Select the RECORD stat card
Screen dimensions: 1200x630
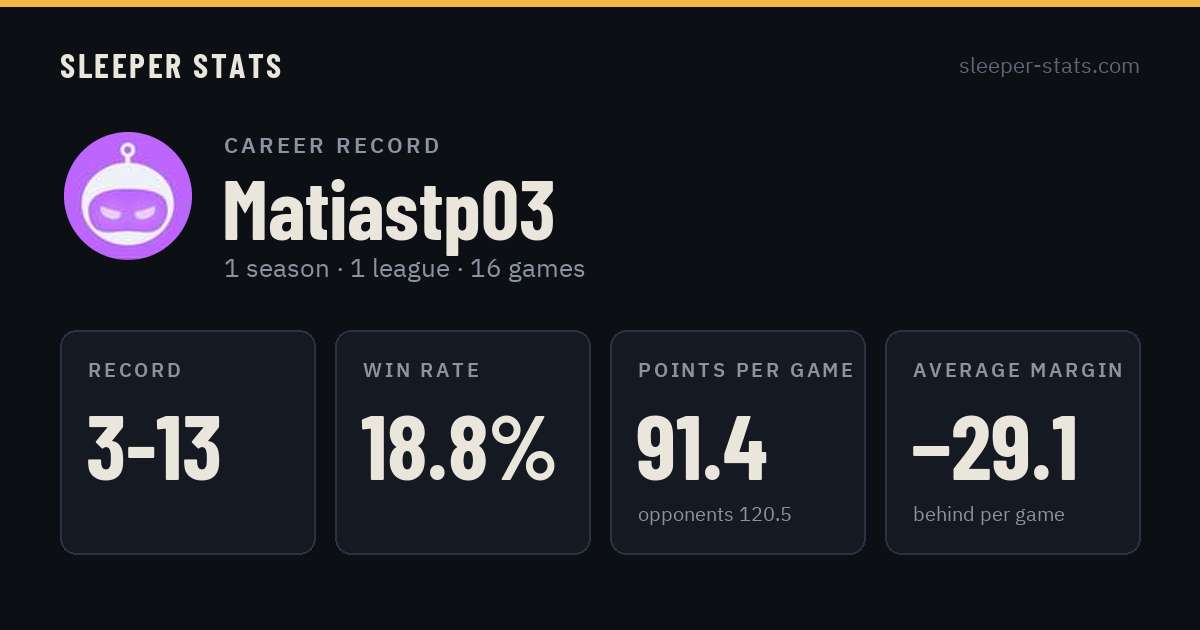(188, 442)
